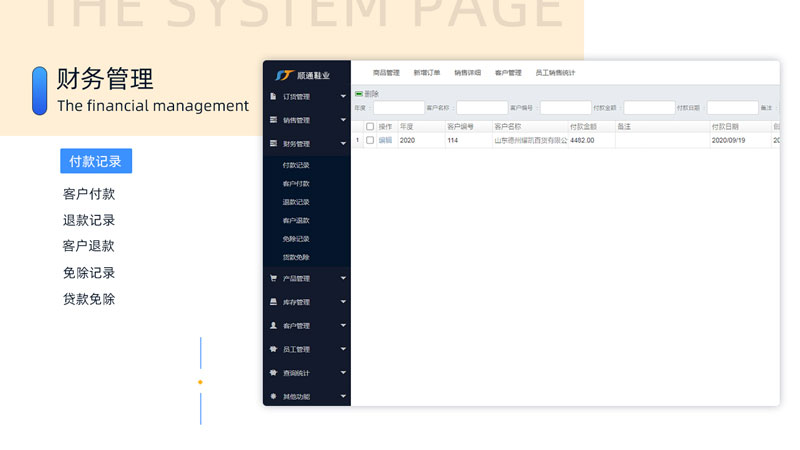Click the 销售管理 sidebar icon
The width and height of the screenshot is (800, 450).
[273, 120]
